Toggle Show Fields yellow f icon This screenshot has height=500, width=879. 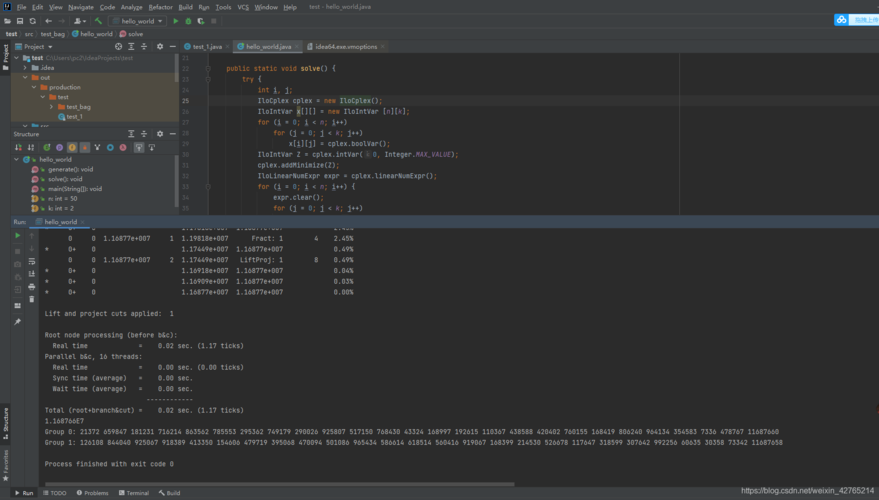click(x=72, y=147)
